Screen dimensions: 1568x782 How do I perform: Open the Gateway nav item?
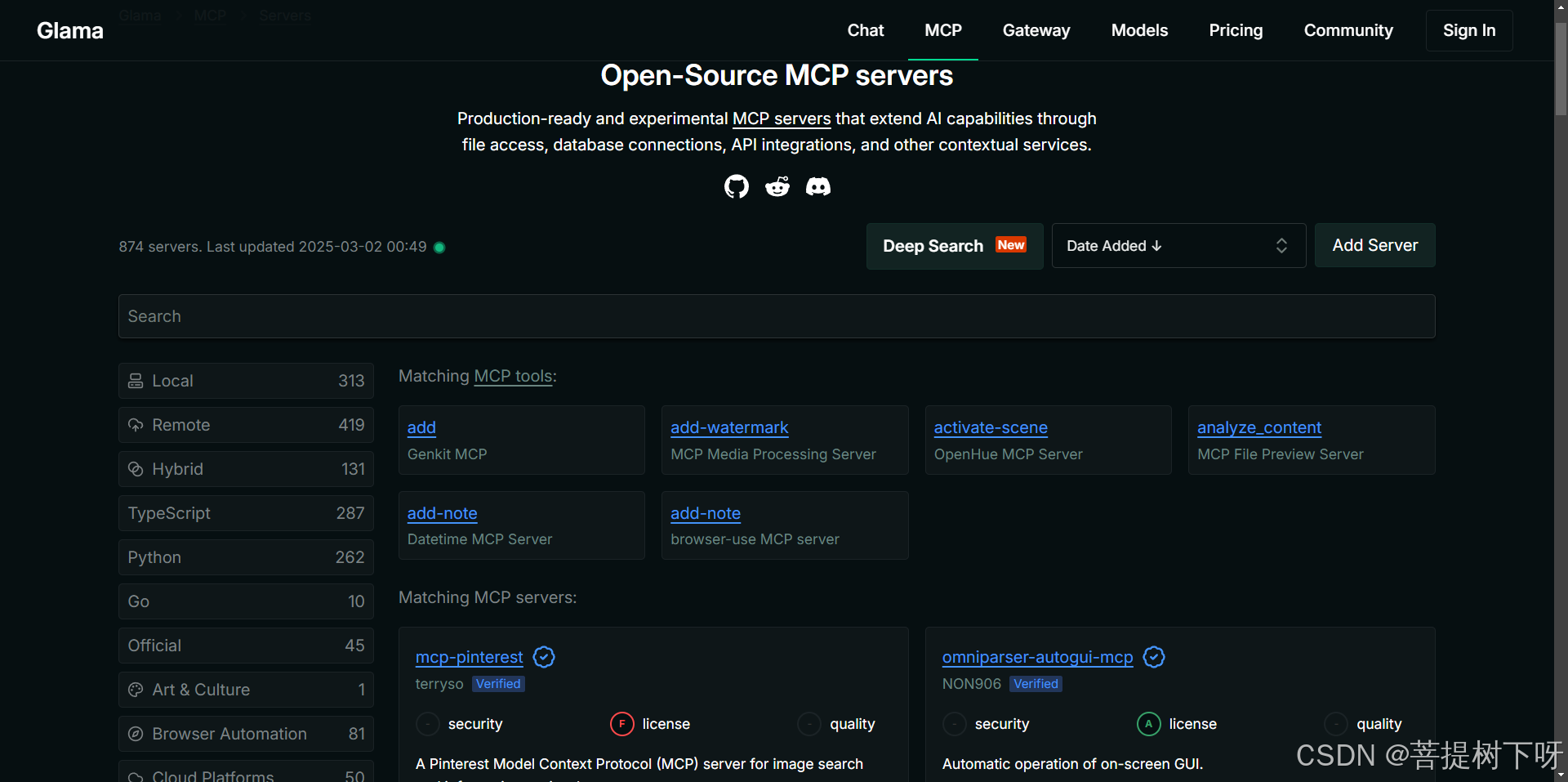[1036, 30]
